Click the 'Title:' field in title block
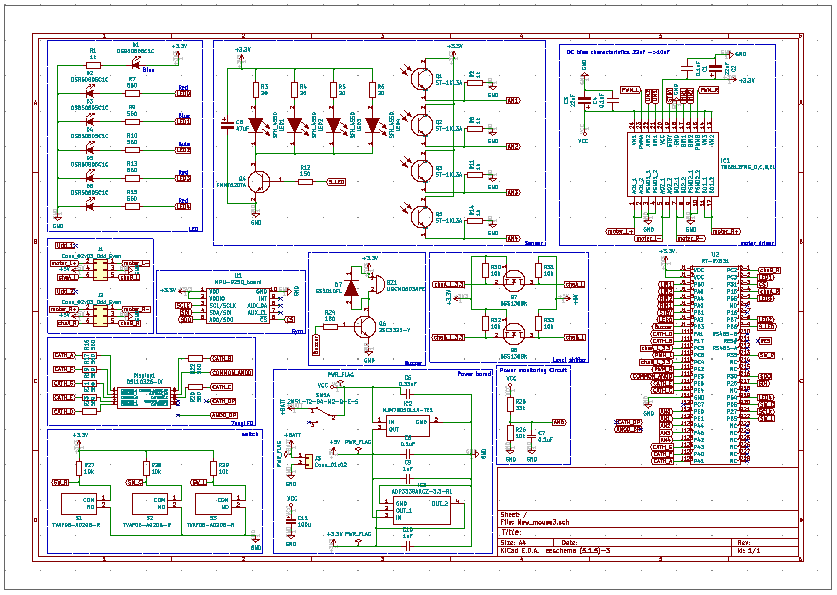The width and height of the screenshot is (837, 595). click(x=511, y=533)
